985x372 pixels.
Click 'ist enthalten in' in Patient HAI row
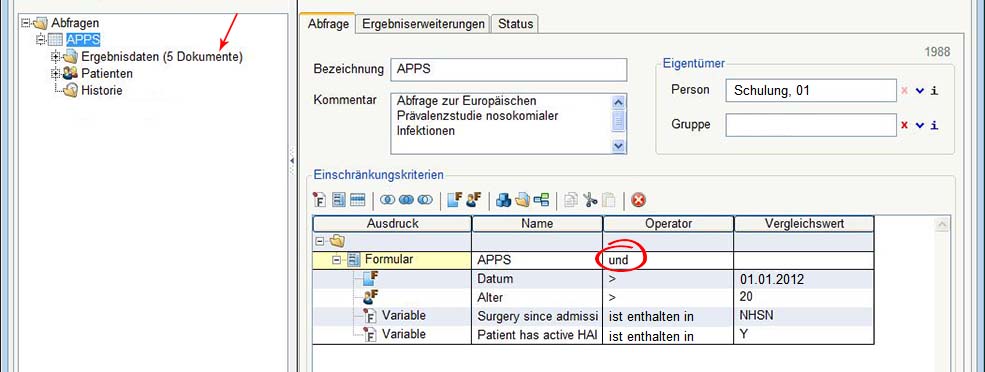tap(651, 336)
